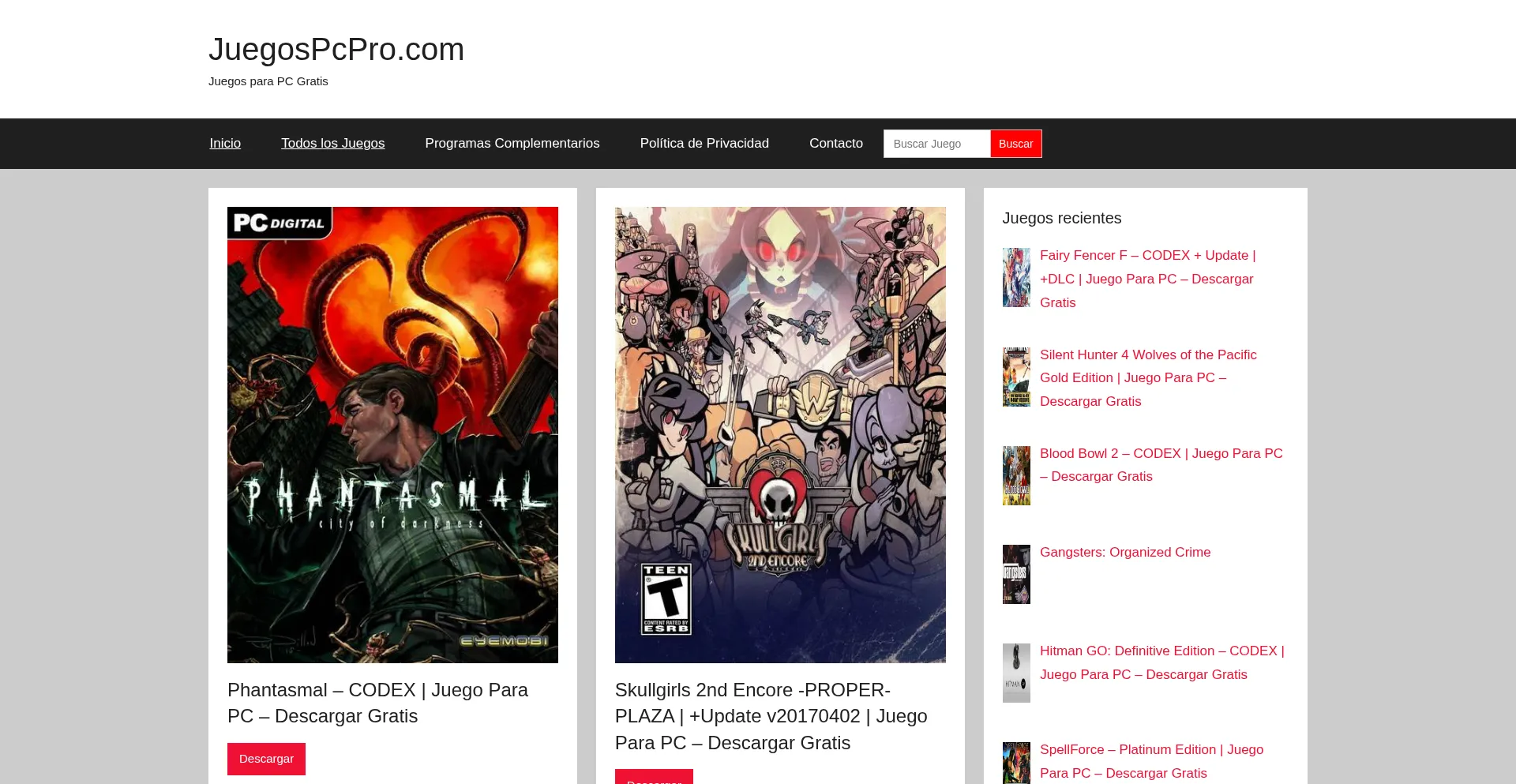Viewport: 1516px width, 784px height.
Task: Open the Silent Hunter 4 thumbnail
Action: [1016, 377]
